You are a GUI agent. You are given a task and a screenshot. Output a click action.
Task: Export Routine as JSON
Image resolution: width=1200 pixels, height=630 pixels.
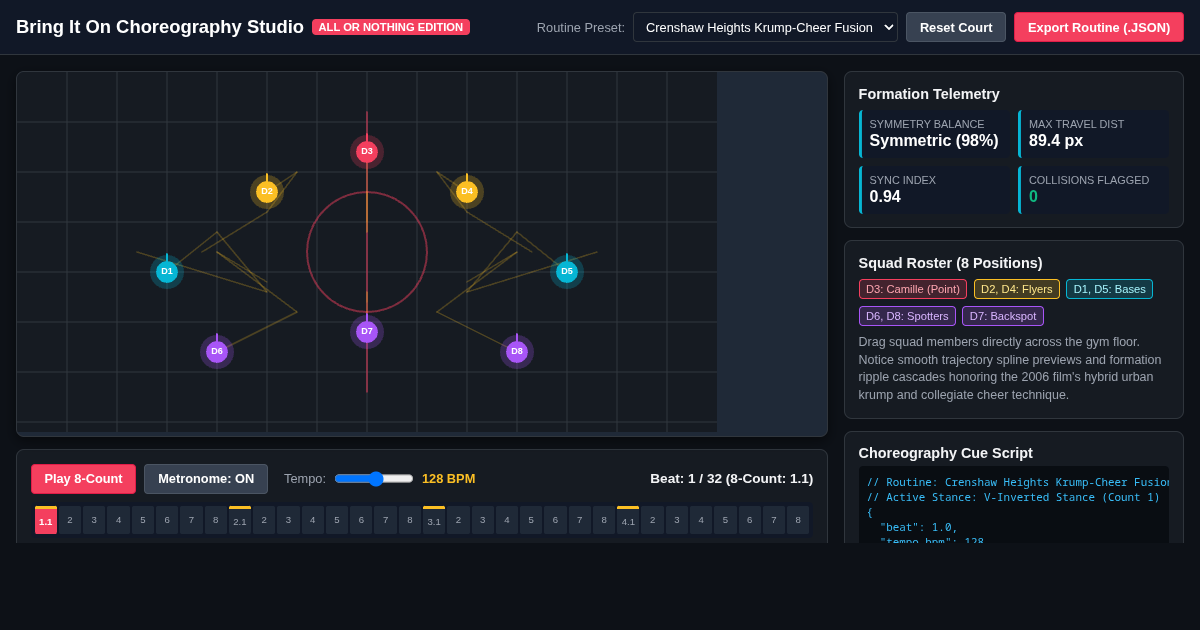(1099, 27)
